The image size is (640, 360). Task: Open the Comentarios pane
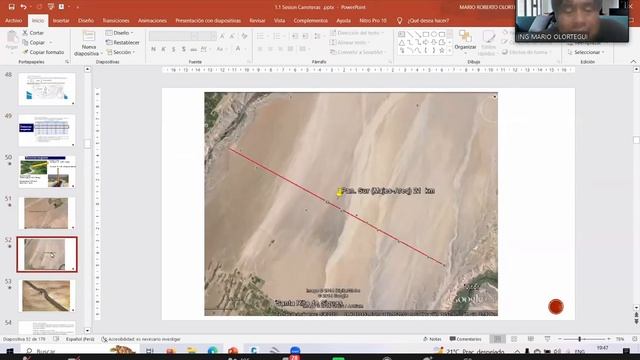coord(465,339)
